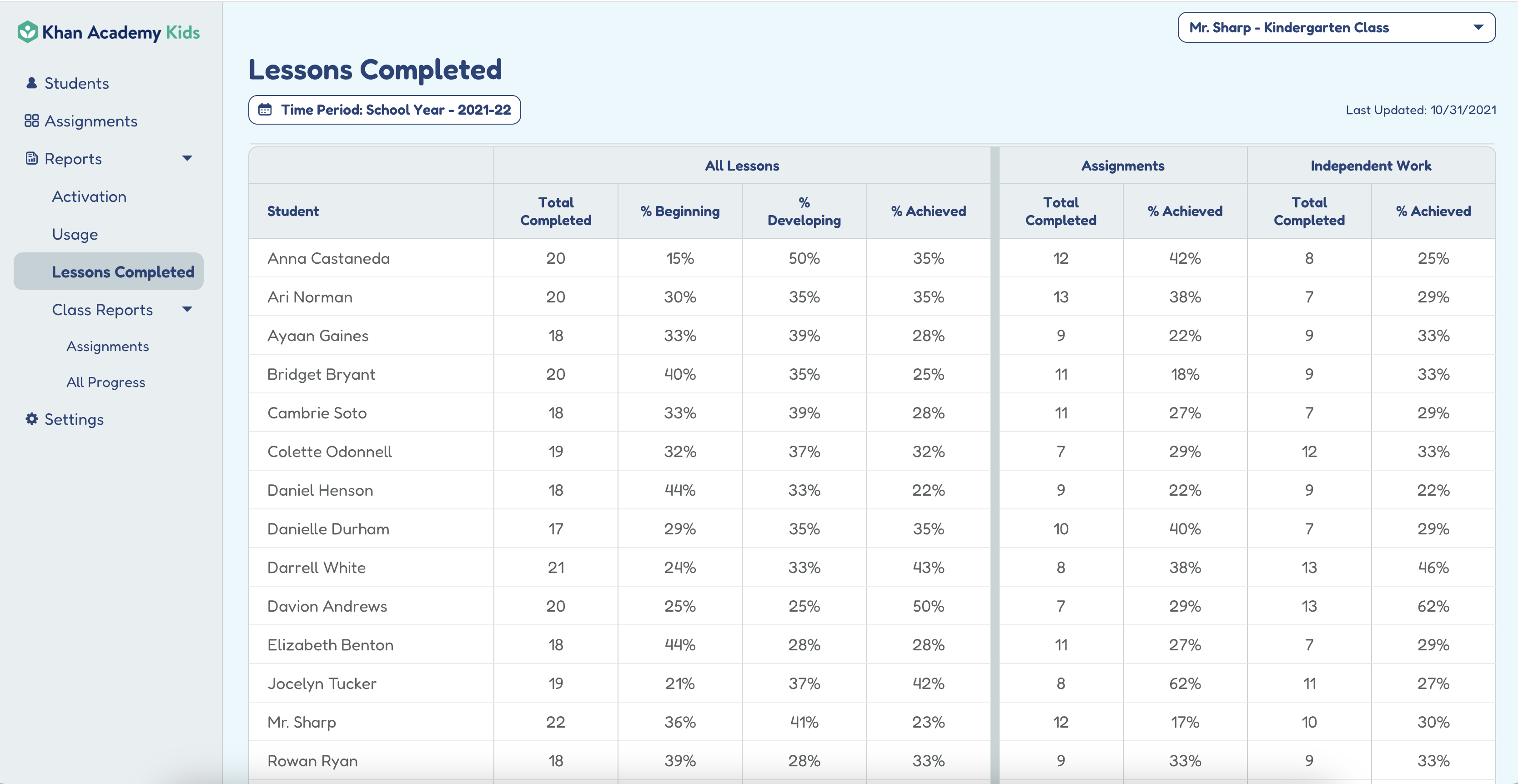Select the Anna Castaneda student row
1518x784 pixels.
pos(328,258)
